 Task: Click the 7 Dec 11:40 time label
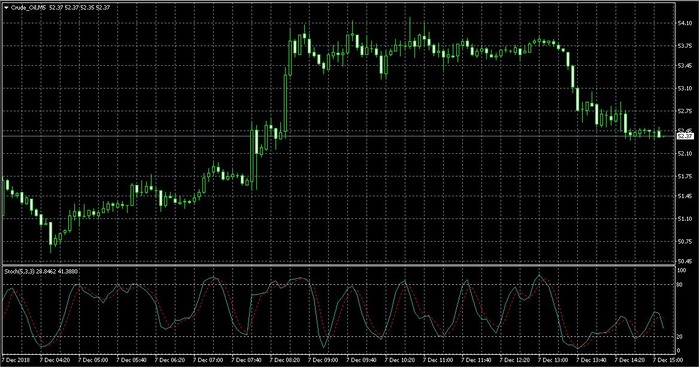coord(477,360)
